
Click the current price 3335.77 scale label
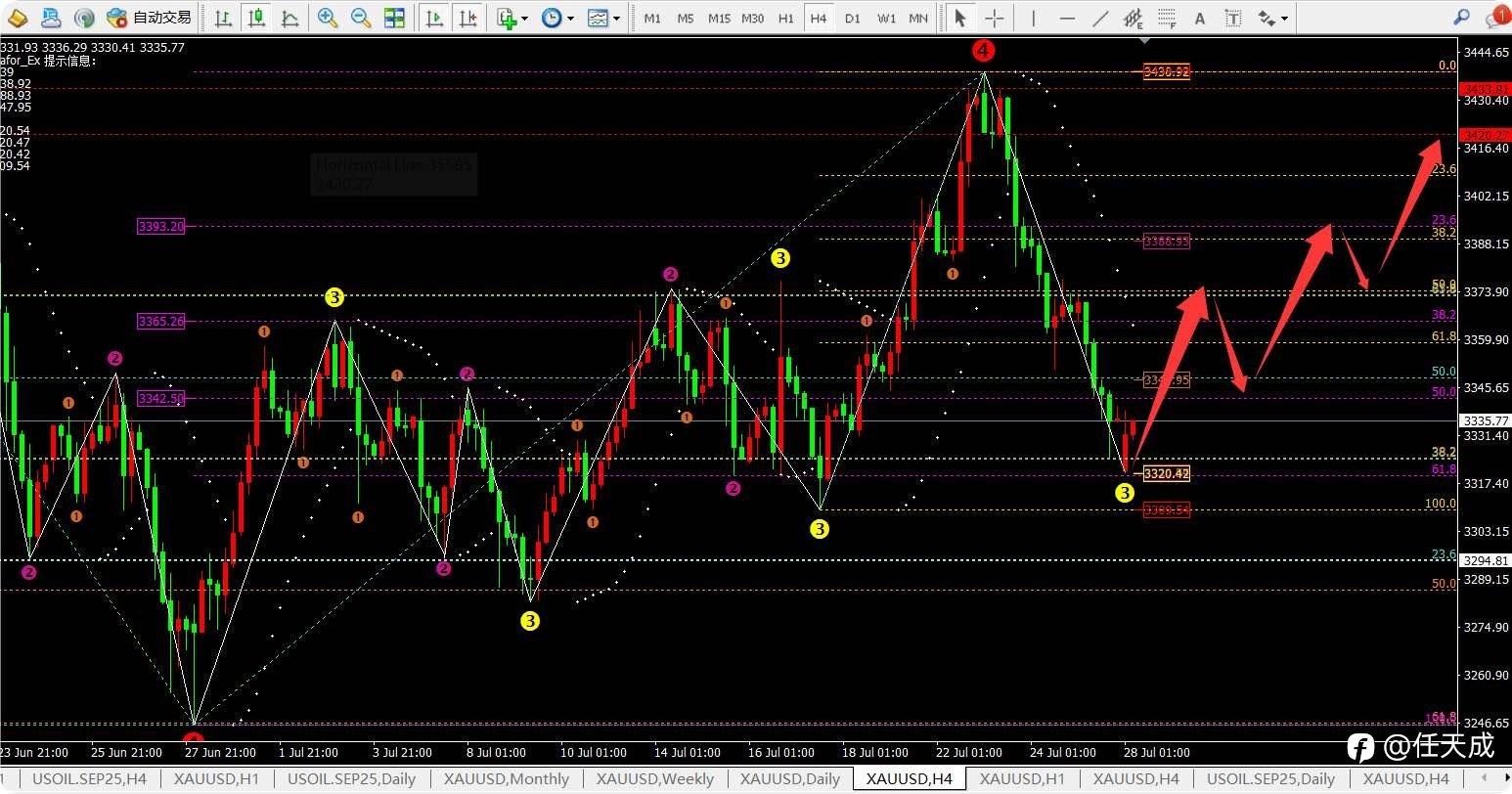(x=1485, y=421)
